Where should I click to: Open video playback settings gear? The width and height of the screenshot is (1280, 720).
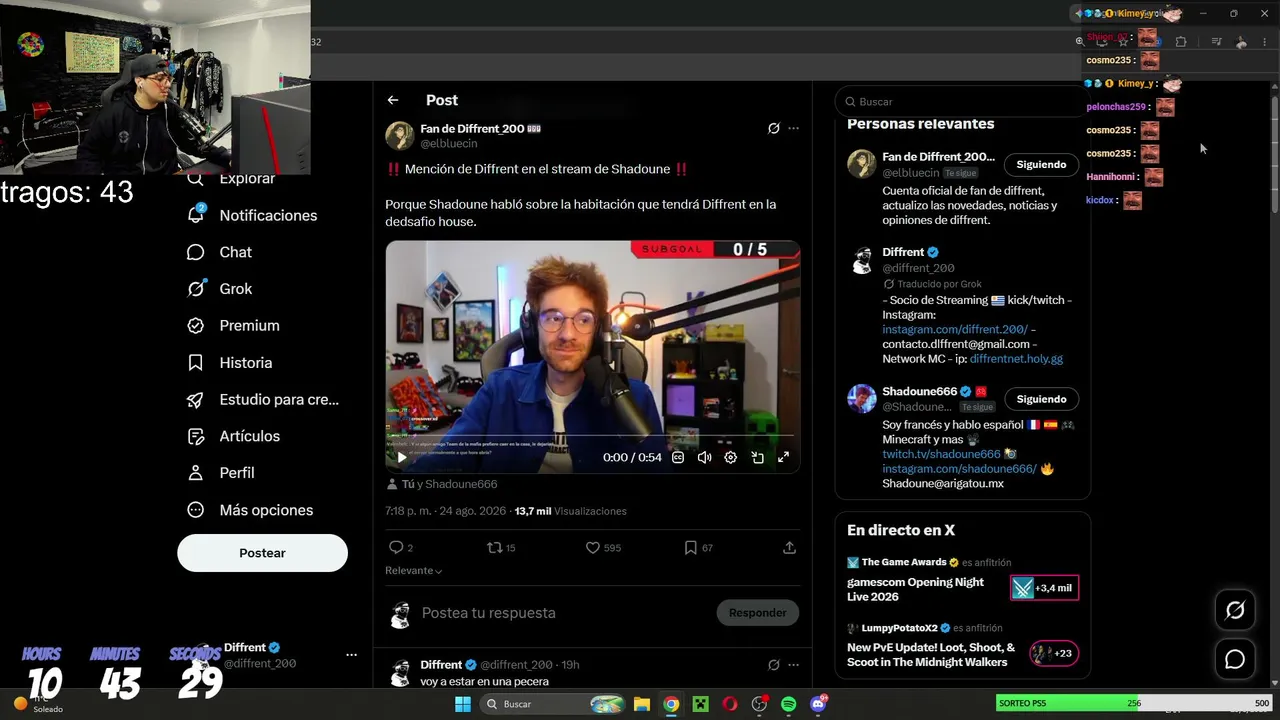730,457
